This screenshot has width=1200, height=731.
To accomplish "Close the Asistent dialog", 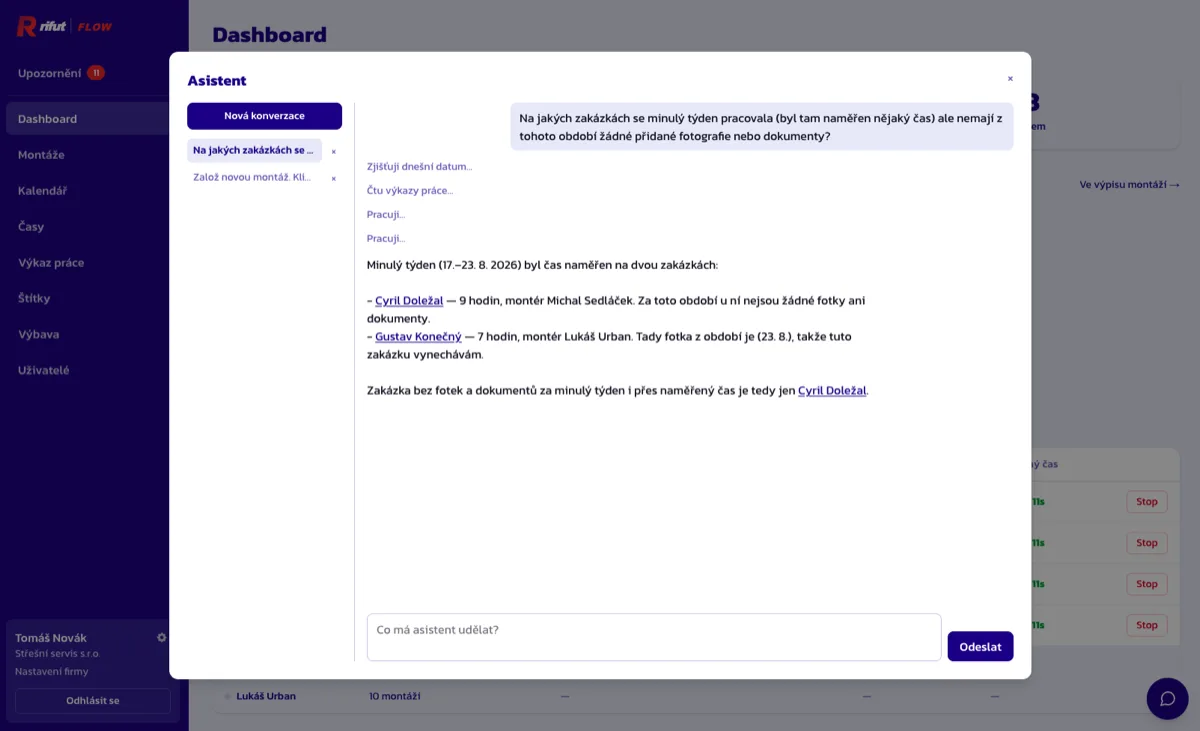I will (1010, 78).
